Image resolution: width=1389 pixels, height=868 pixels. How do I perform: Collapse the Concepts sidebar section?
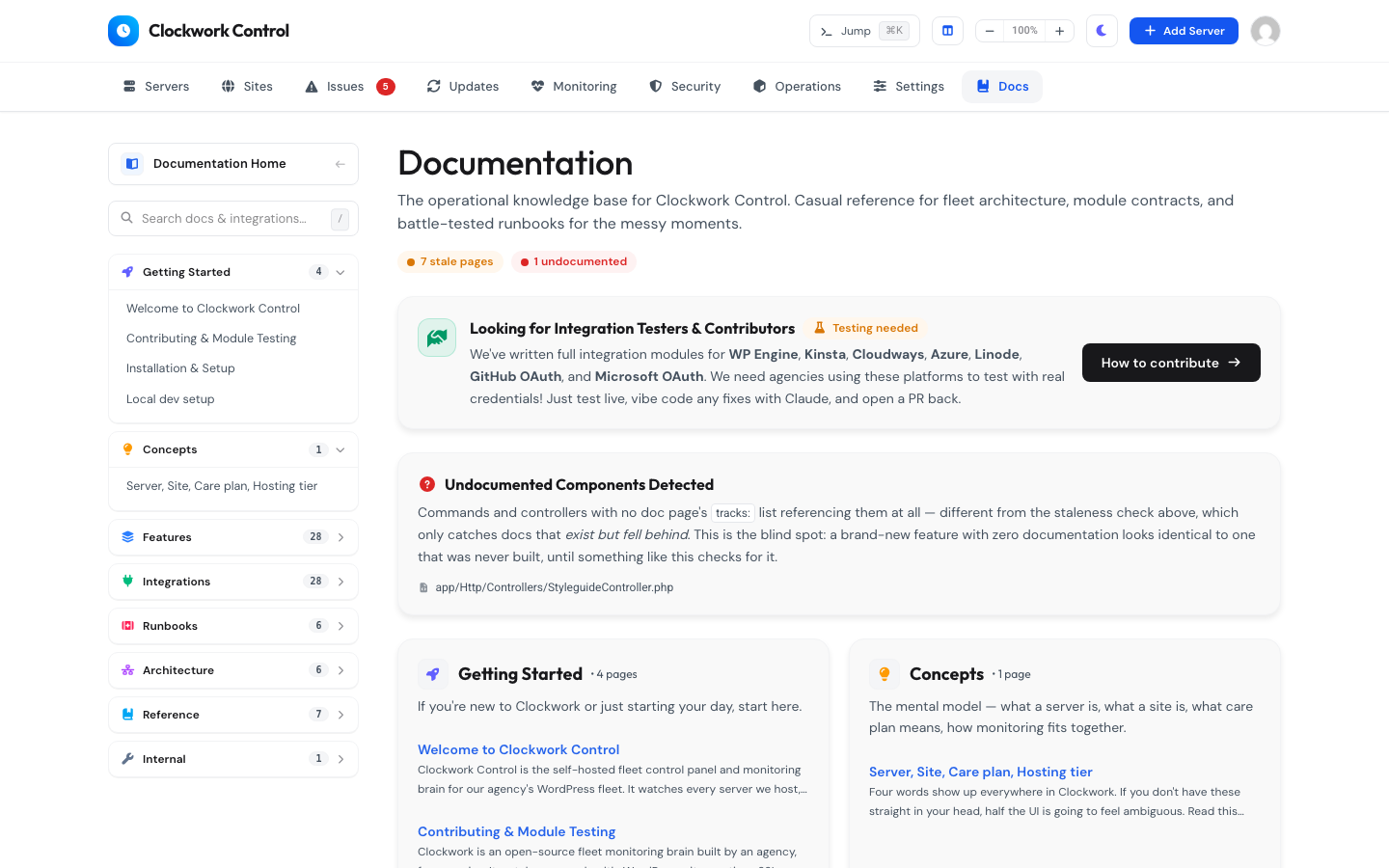(233, 449)
